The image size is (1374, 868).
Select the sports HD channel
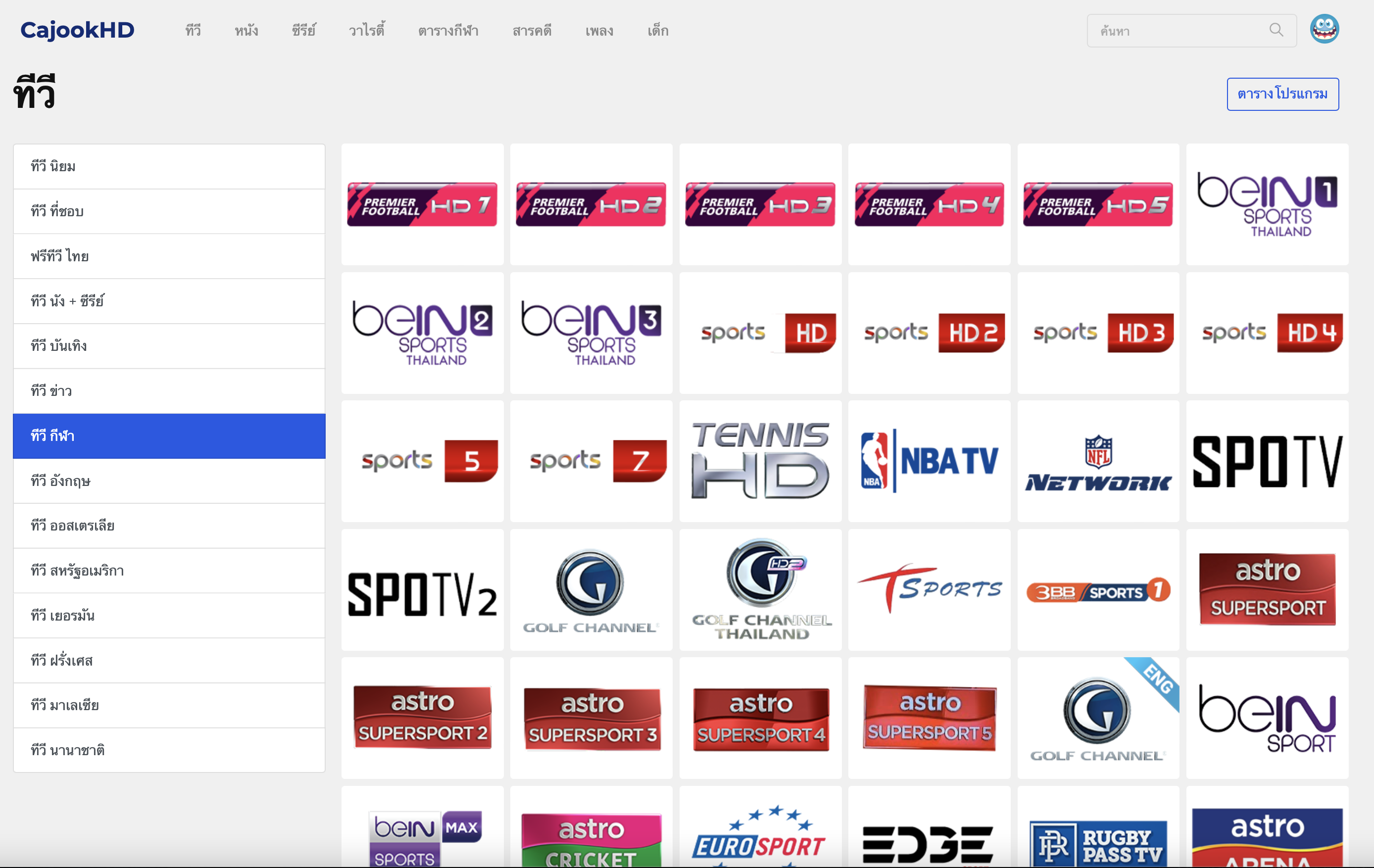[760, 333]
